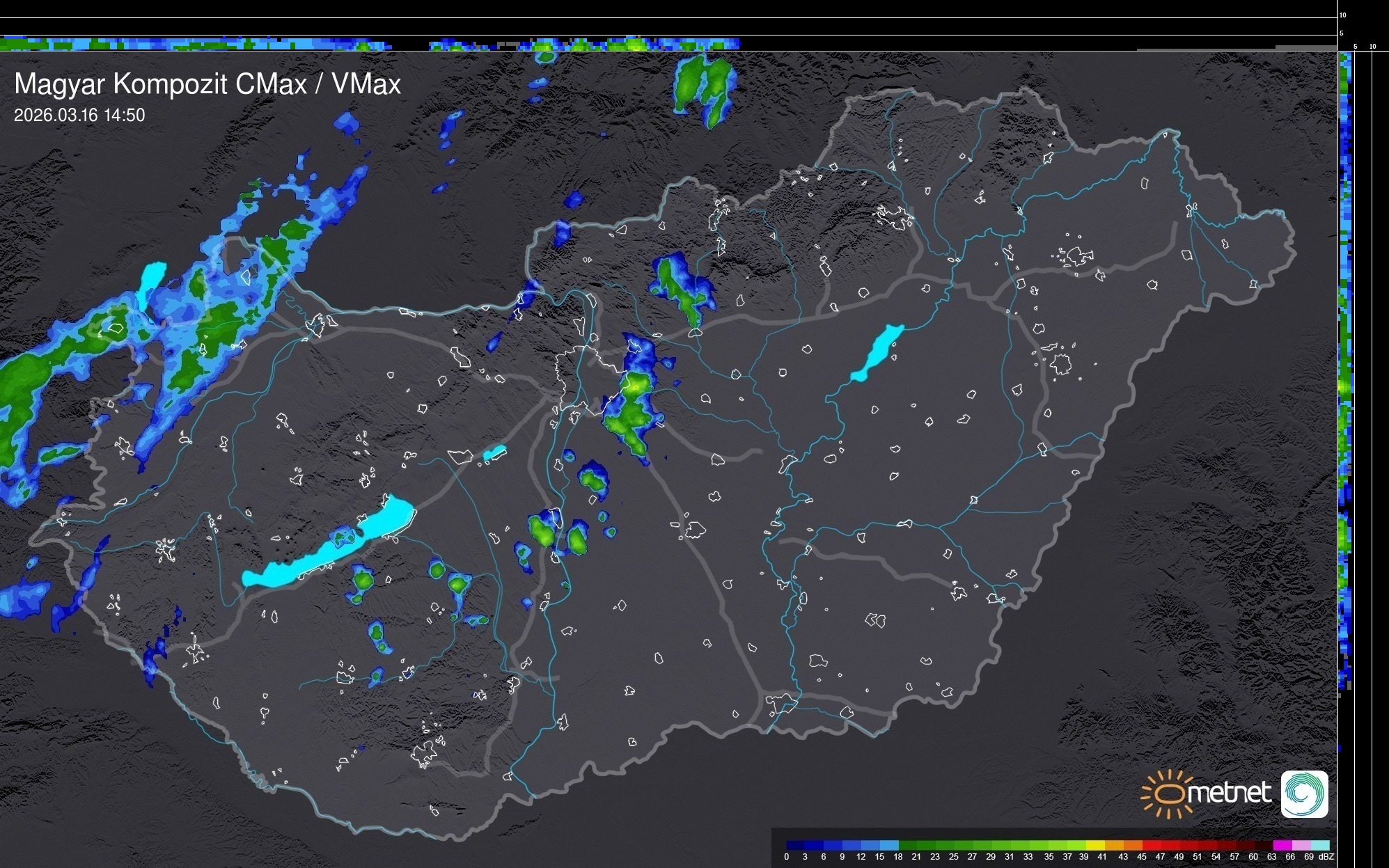Click the teal swirl logo icon
This screenshot has height=868, width=1389.
(x=1304, y=794)
